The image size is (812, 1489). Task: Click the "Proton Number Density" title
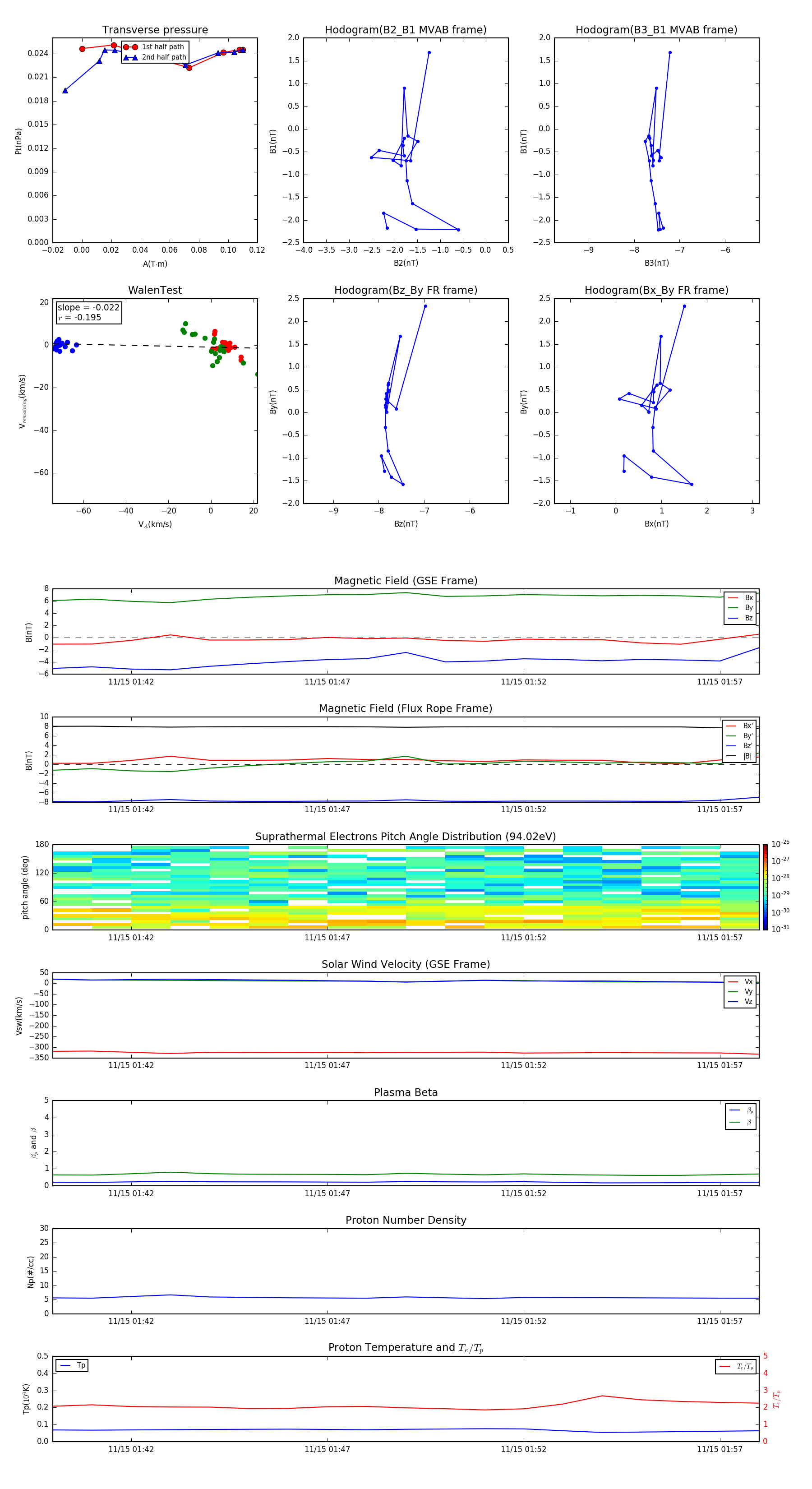coord(406,1220)
